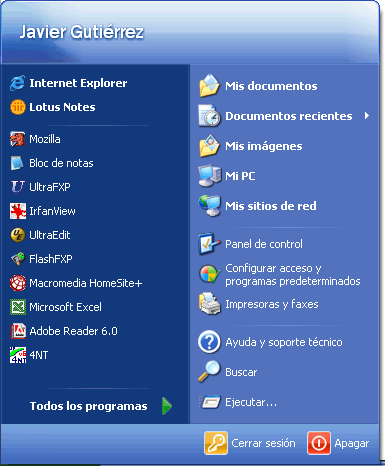Click the IrfanView red icon
Viewport: 385px width, 466px height.
click(18, 211)
